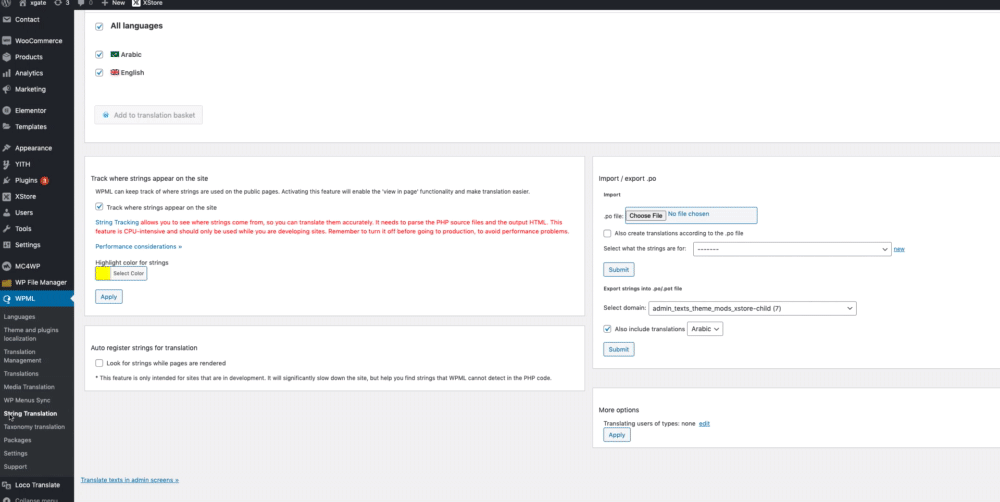Click the new link beside strings dropdown
Viewport: 1000px width, 502px height.
pos(899,249)
